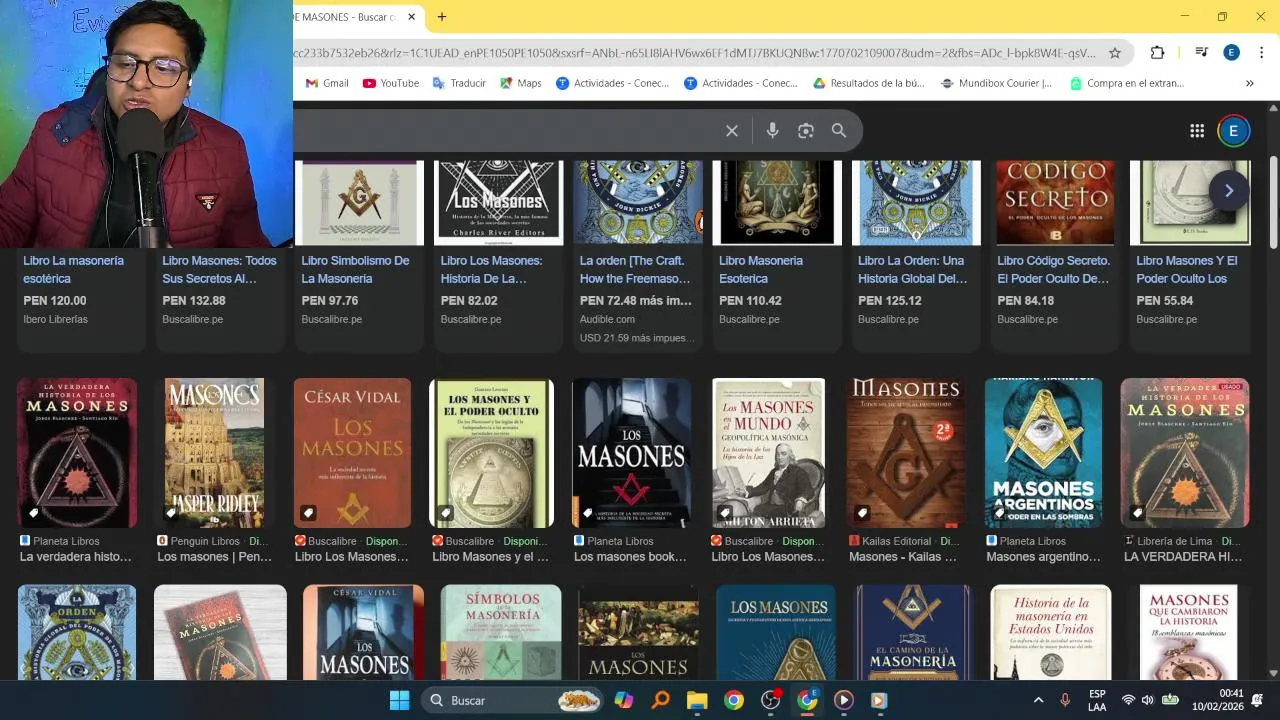This screenshot has width=1280, height=720.
Task: Open the Mundibox Courier bookmark
Action: click(996, 83)
